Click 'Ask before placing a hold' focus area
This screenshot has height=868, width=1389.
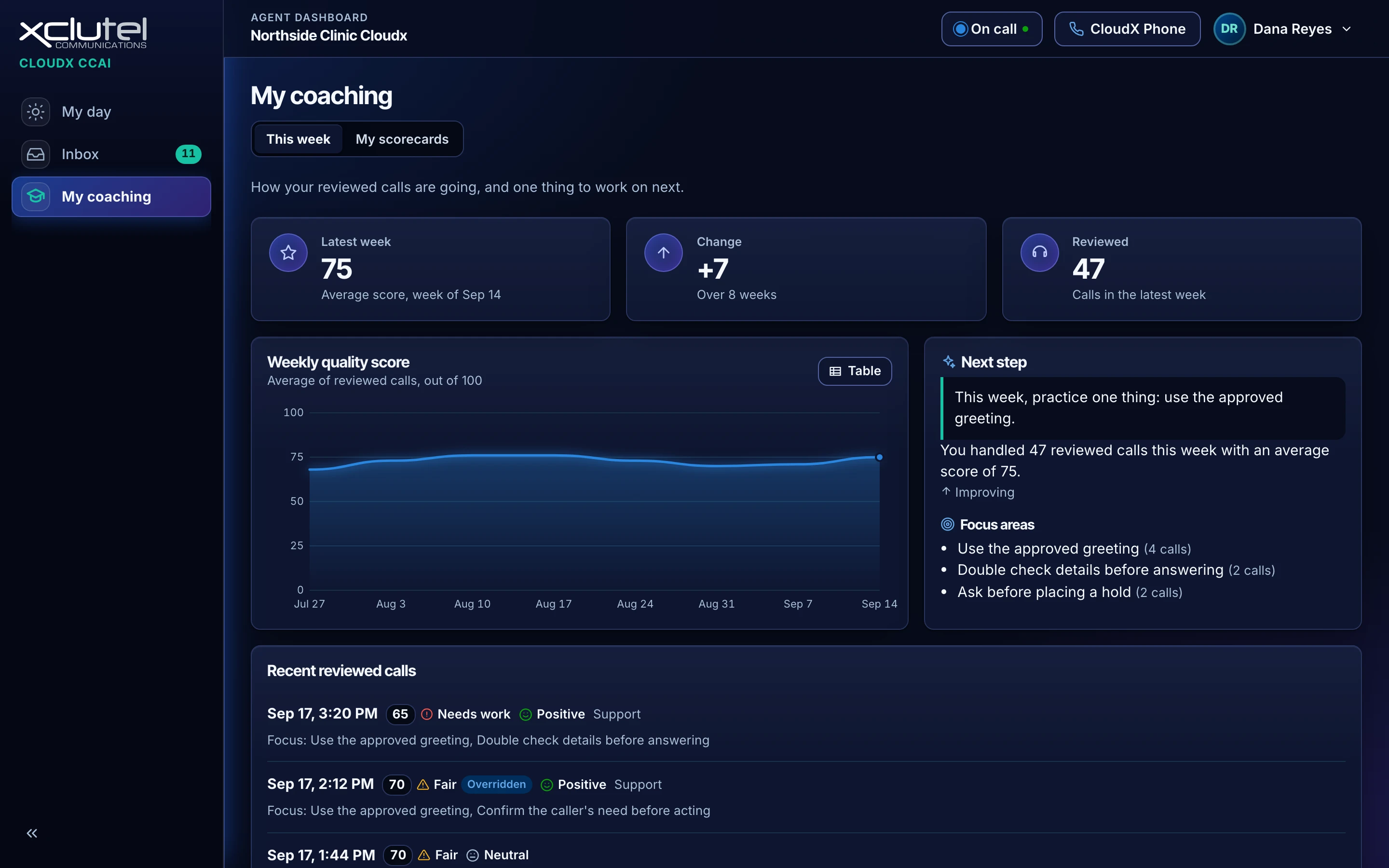pyautogui.click(x=1069, y=592)
